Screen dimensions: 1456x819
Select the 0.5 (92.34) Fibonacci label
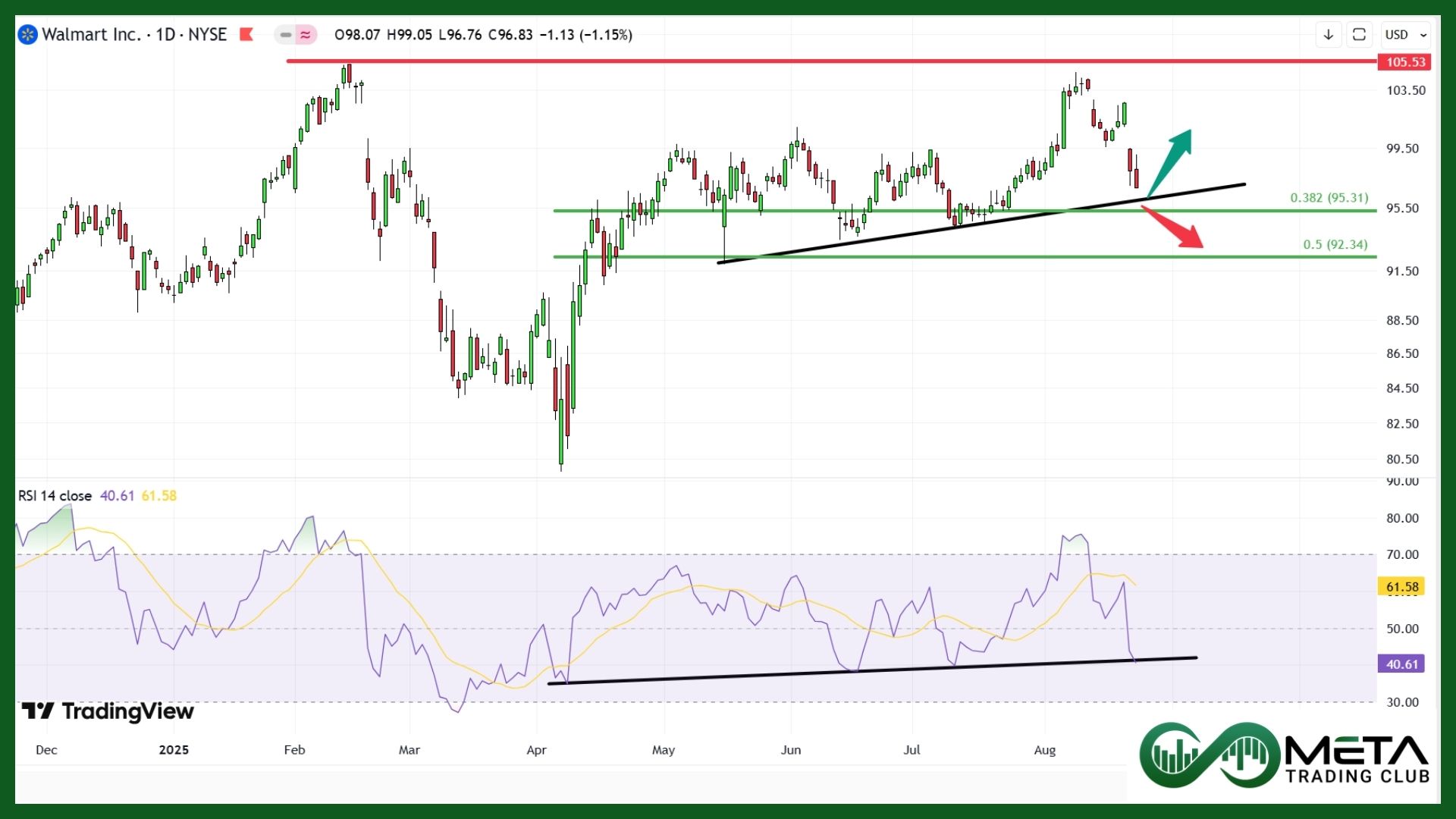click(1335, 245)
